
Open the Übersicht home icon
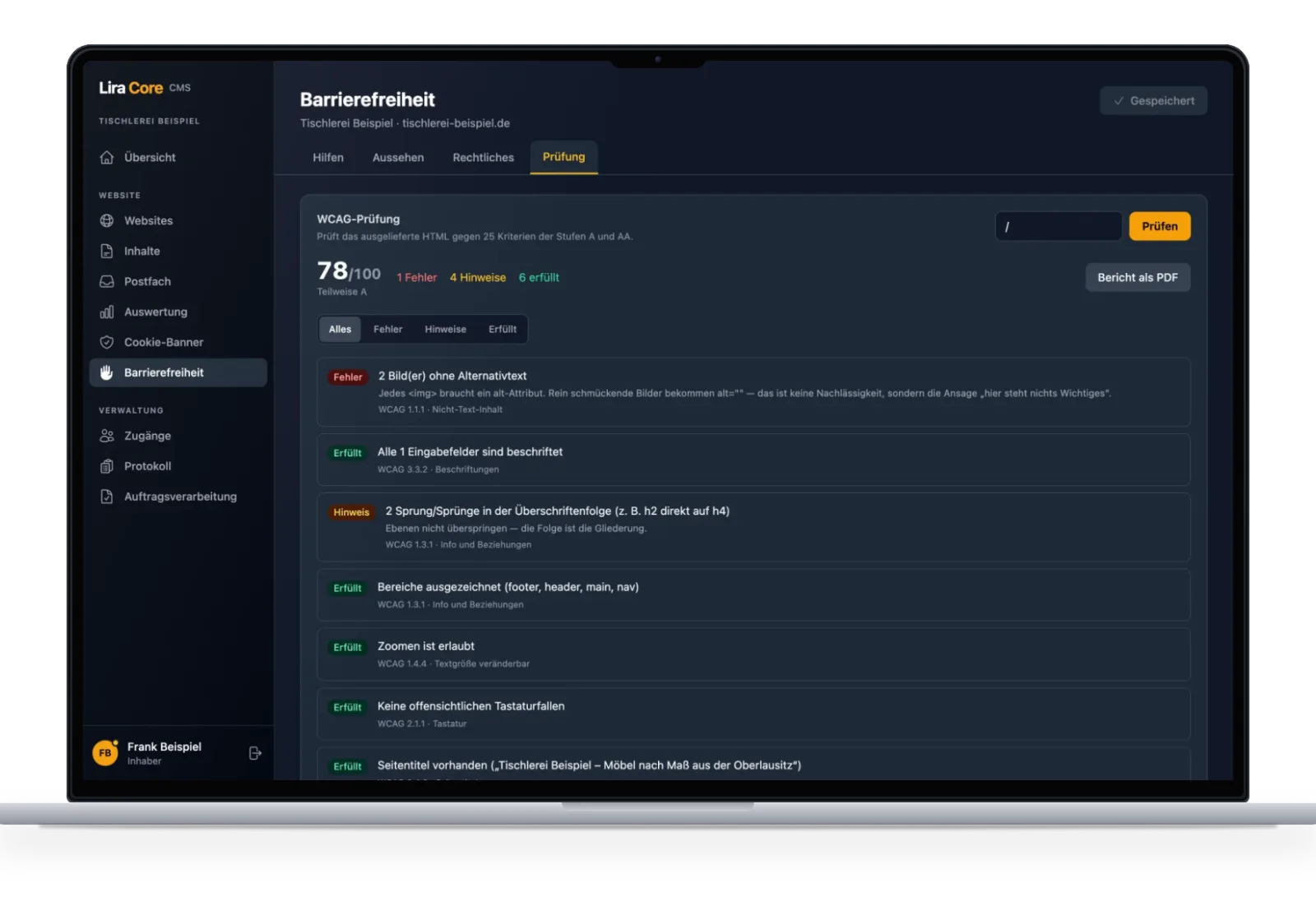pos(107,157)
